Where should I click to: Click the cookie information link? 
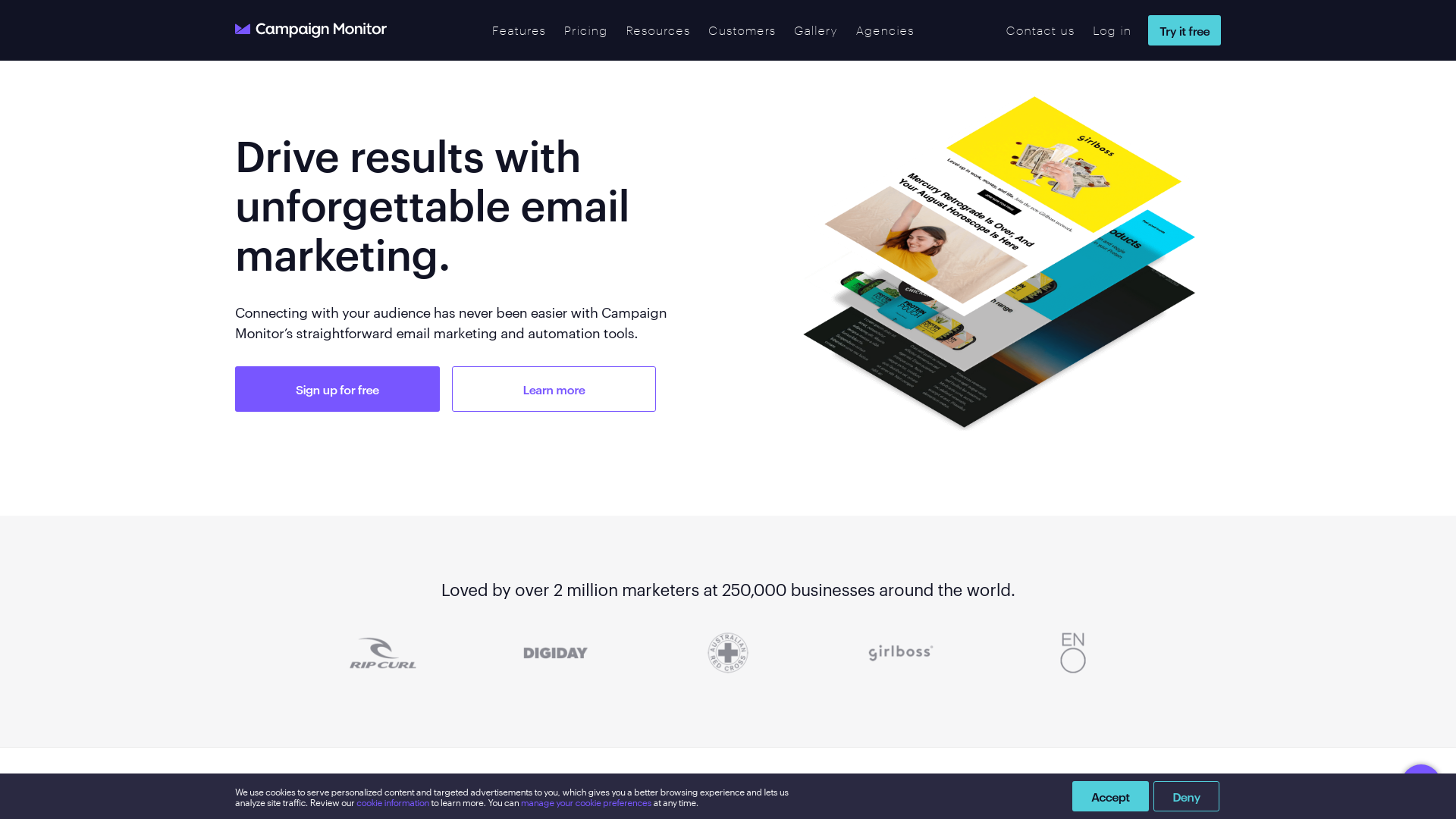tap(392, 803)
